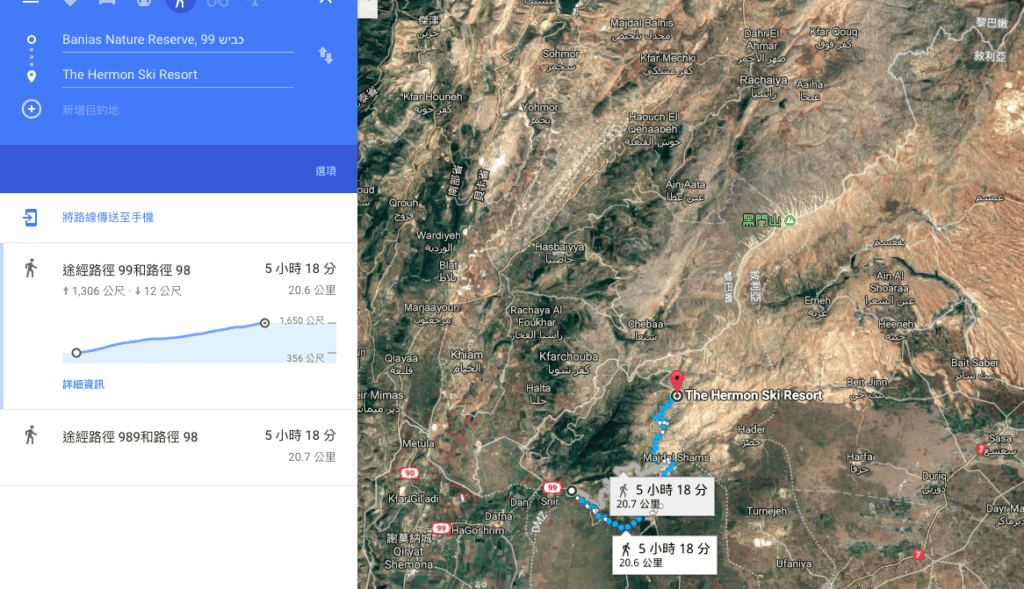Open Mount Hermon green park marker
The height and width of the screenshot is (589, 1024).
click(790, 221)
